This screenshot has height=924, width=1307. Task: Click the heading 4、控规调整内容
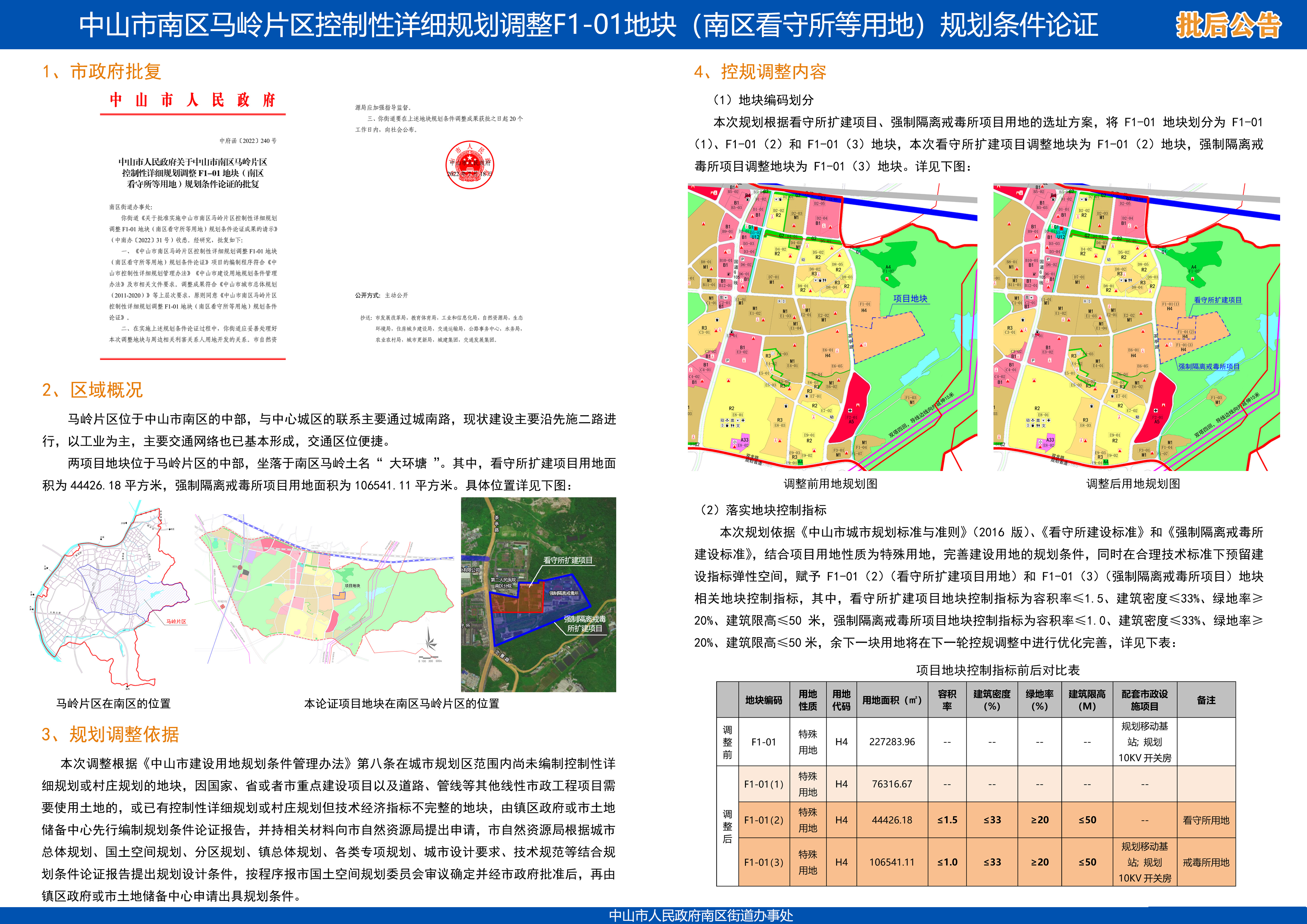point(760,72)
